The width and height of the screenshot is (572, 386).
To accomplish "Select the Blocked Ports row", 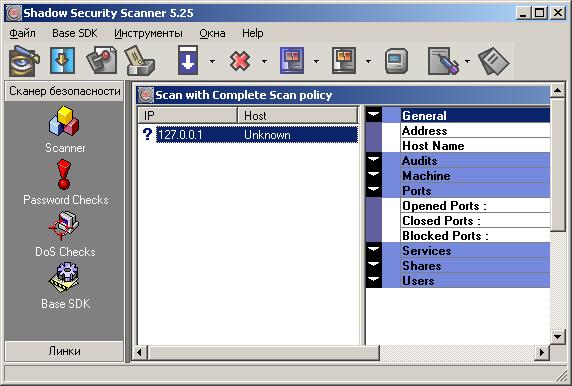I will [476, 235].
